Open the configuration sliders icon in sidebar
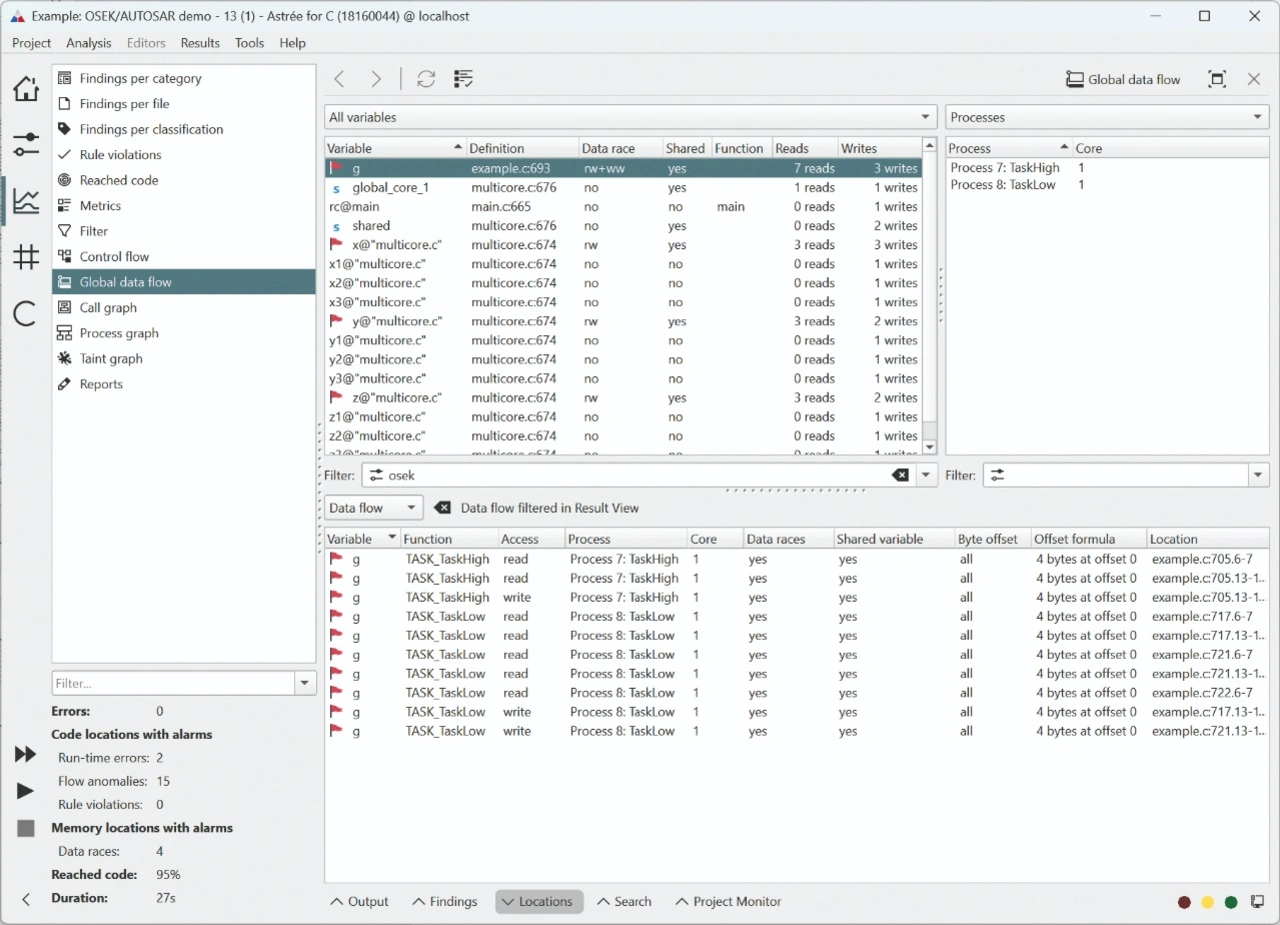The image size is (1280, 925). click(26, 144)
